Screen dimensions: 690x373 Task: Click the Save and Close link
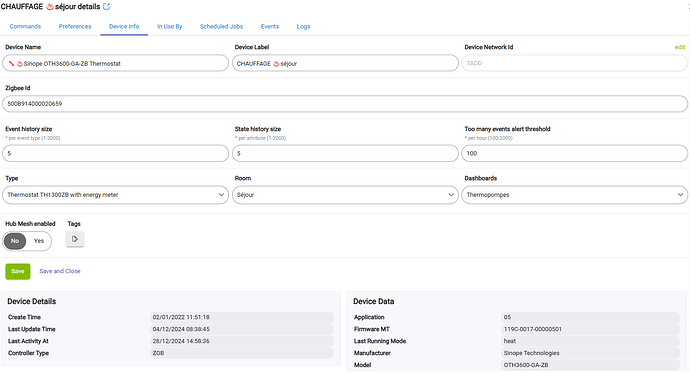click(x=60, y=271)
